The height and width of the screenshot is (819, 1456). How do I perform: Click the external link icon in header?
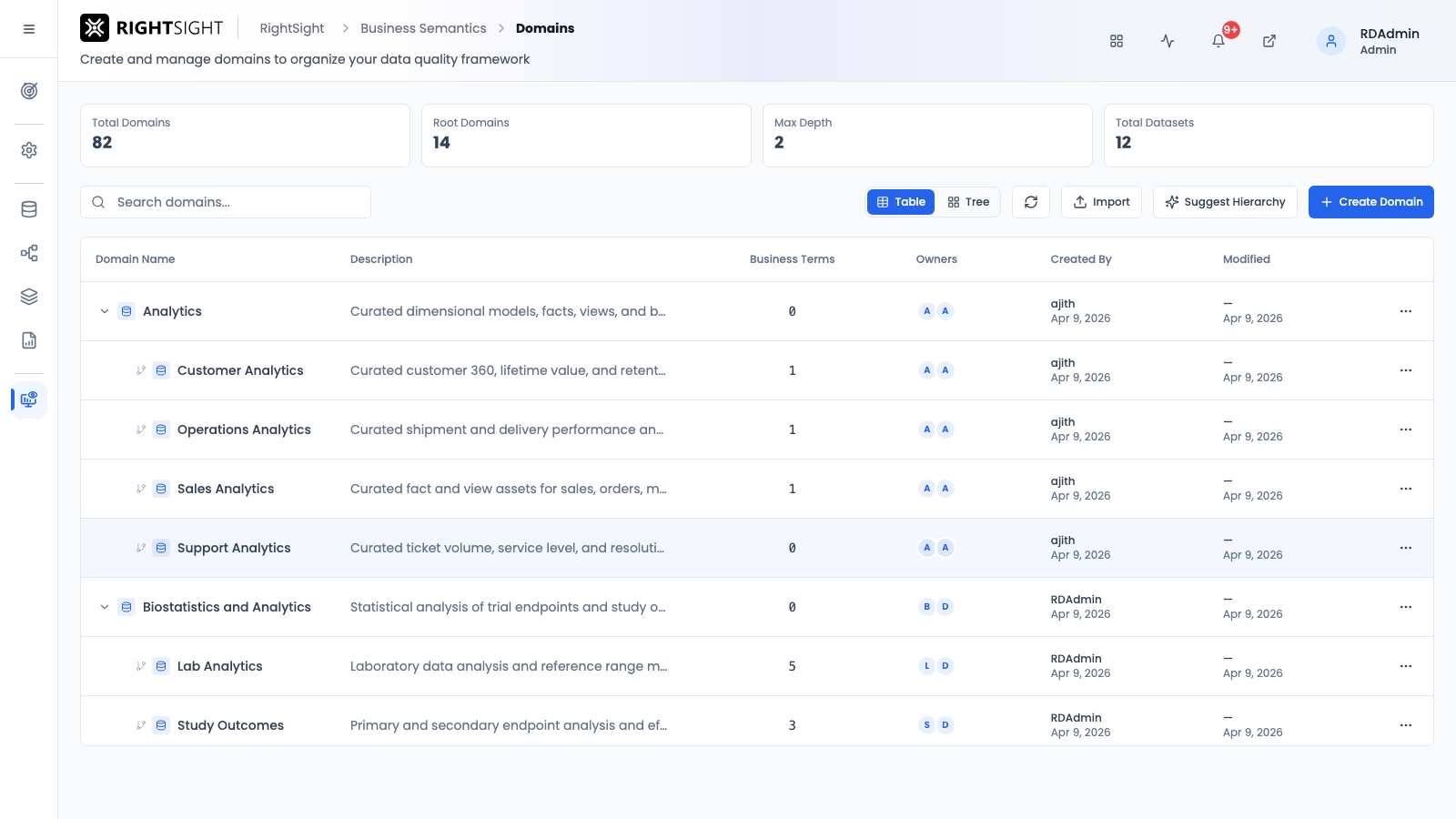[x=1269, y=41]
